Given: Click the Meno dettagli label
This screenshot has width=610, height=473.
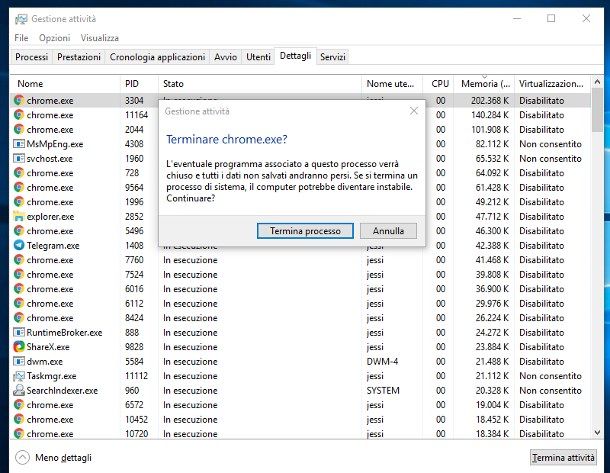Looking at the screenshot, I should pos(63,457).
